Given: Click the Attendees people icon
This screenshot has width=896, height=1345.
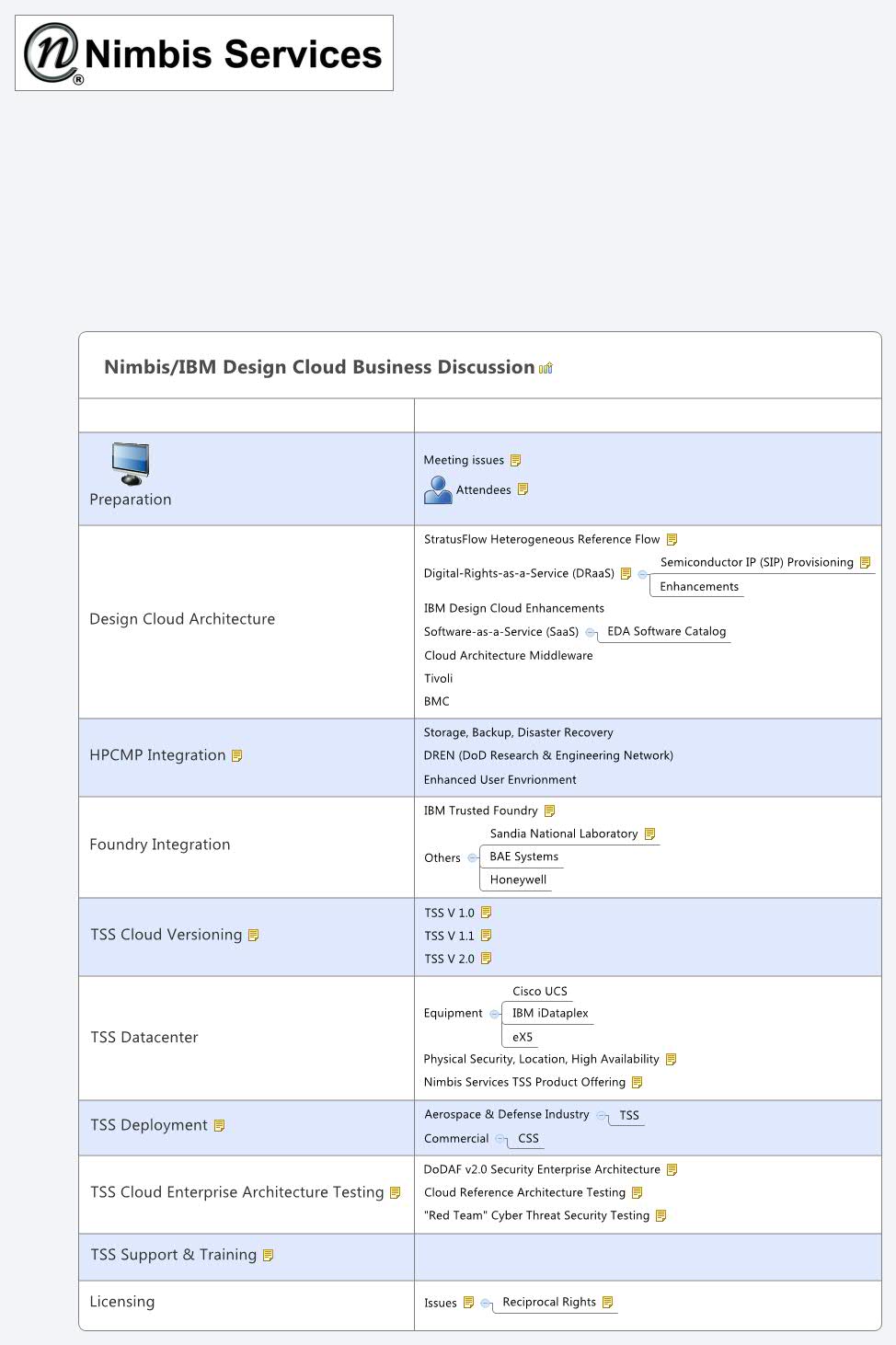Looking at the screenshot, I should click(437, 489).
